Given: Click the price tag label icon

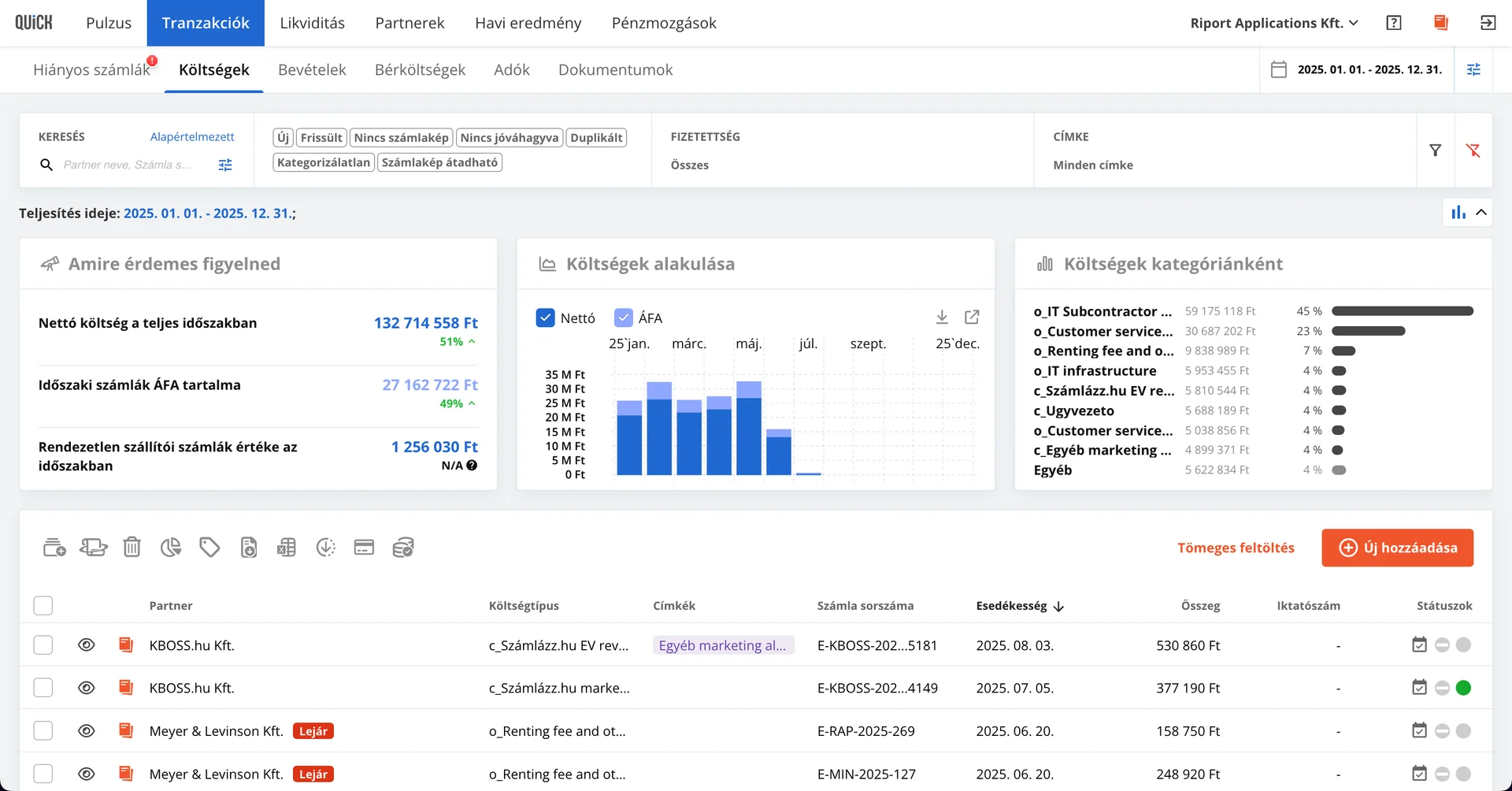Looking at the screenshot, I should point(209,547).
